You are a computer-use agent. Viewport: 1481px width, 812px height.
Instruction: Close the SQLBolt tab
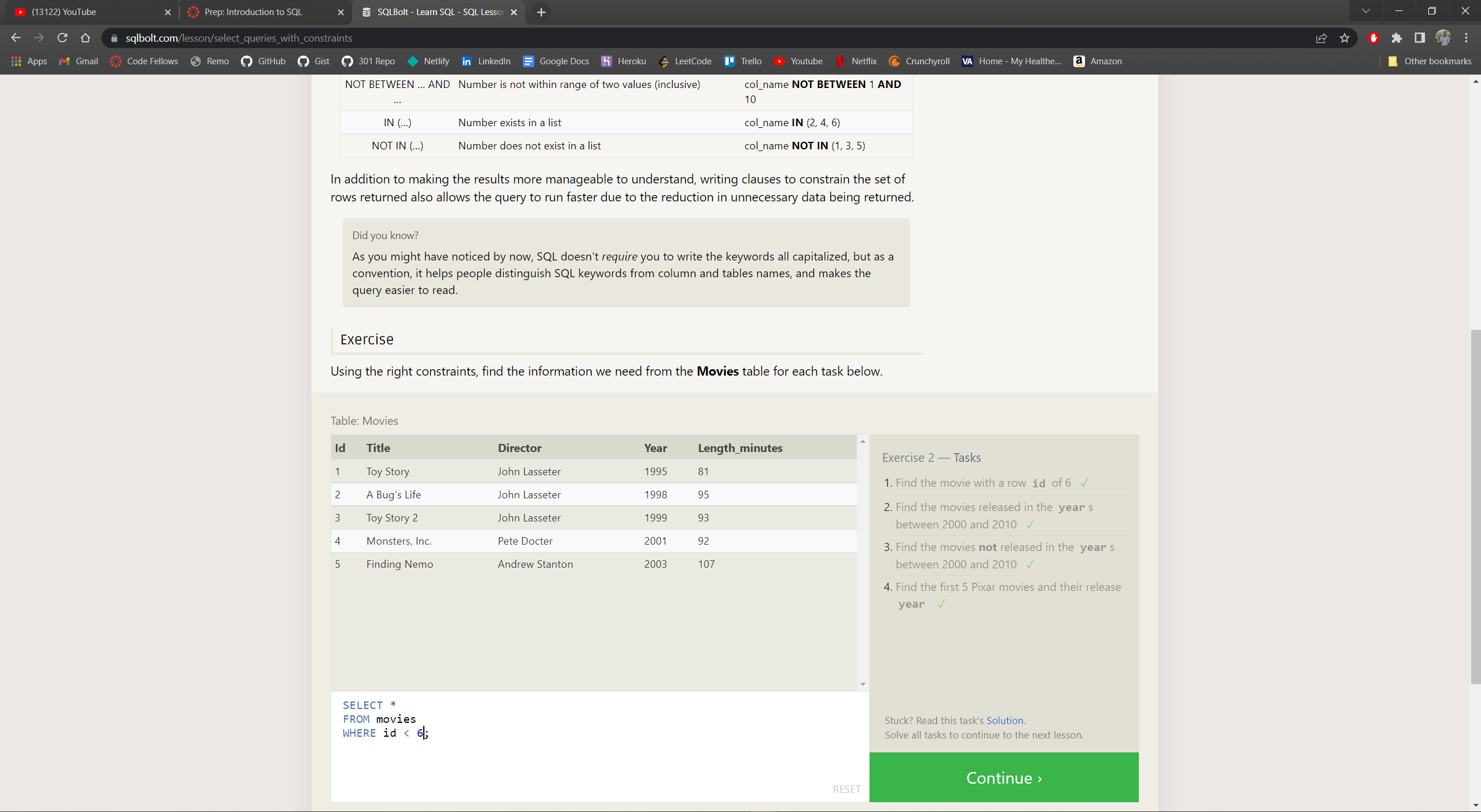click(x=514, y=12)
